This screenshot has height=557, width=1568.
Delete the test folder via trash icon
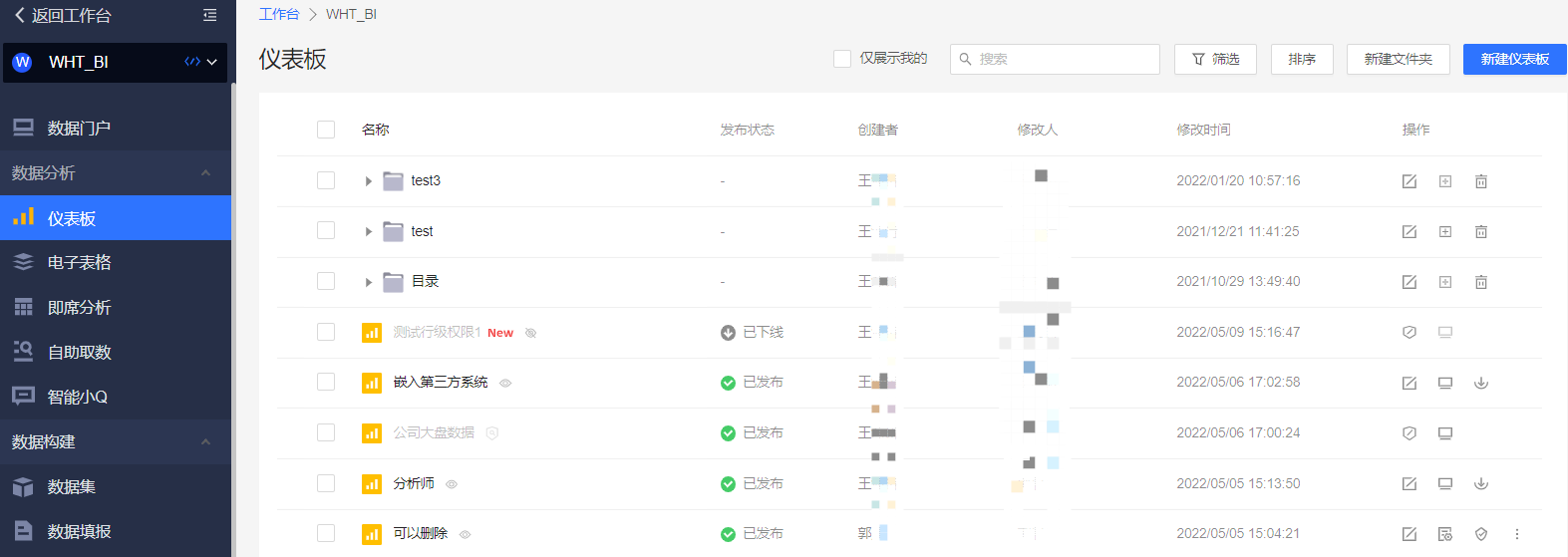1480,232
